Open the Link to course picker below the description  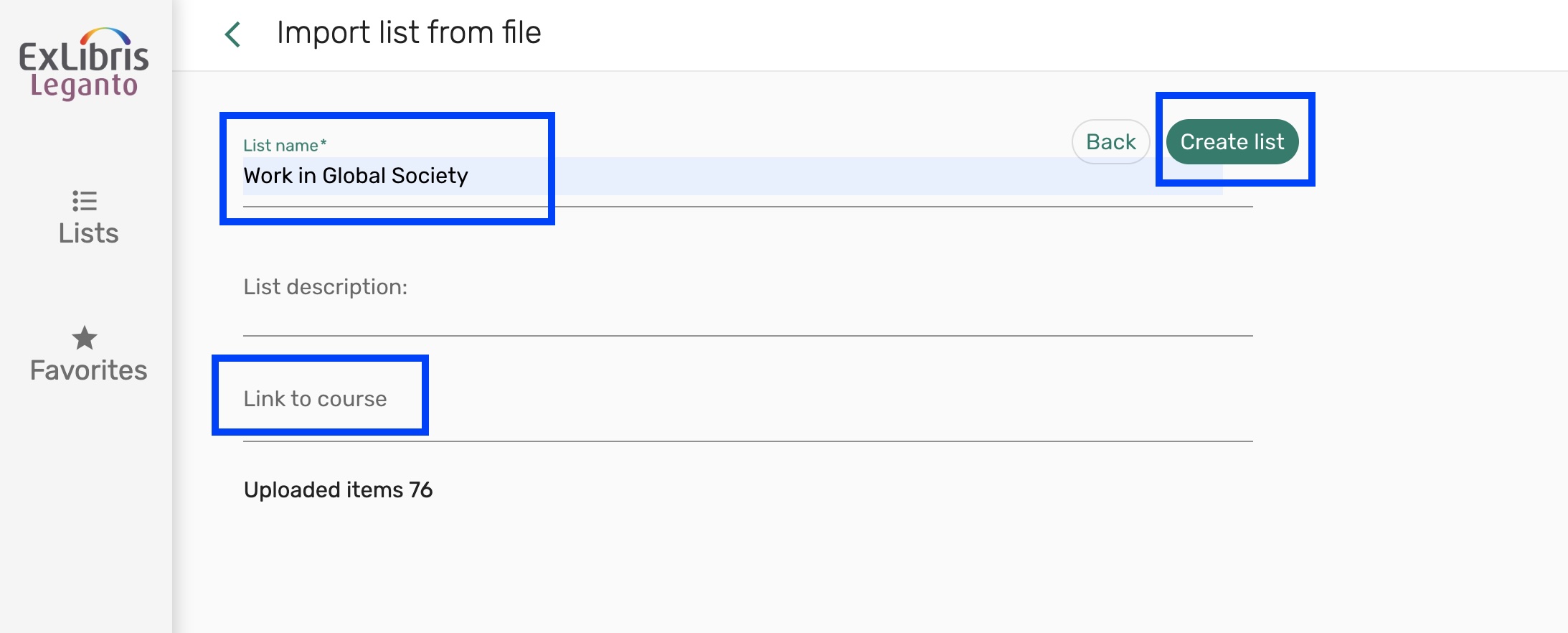[316, 398]
